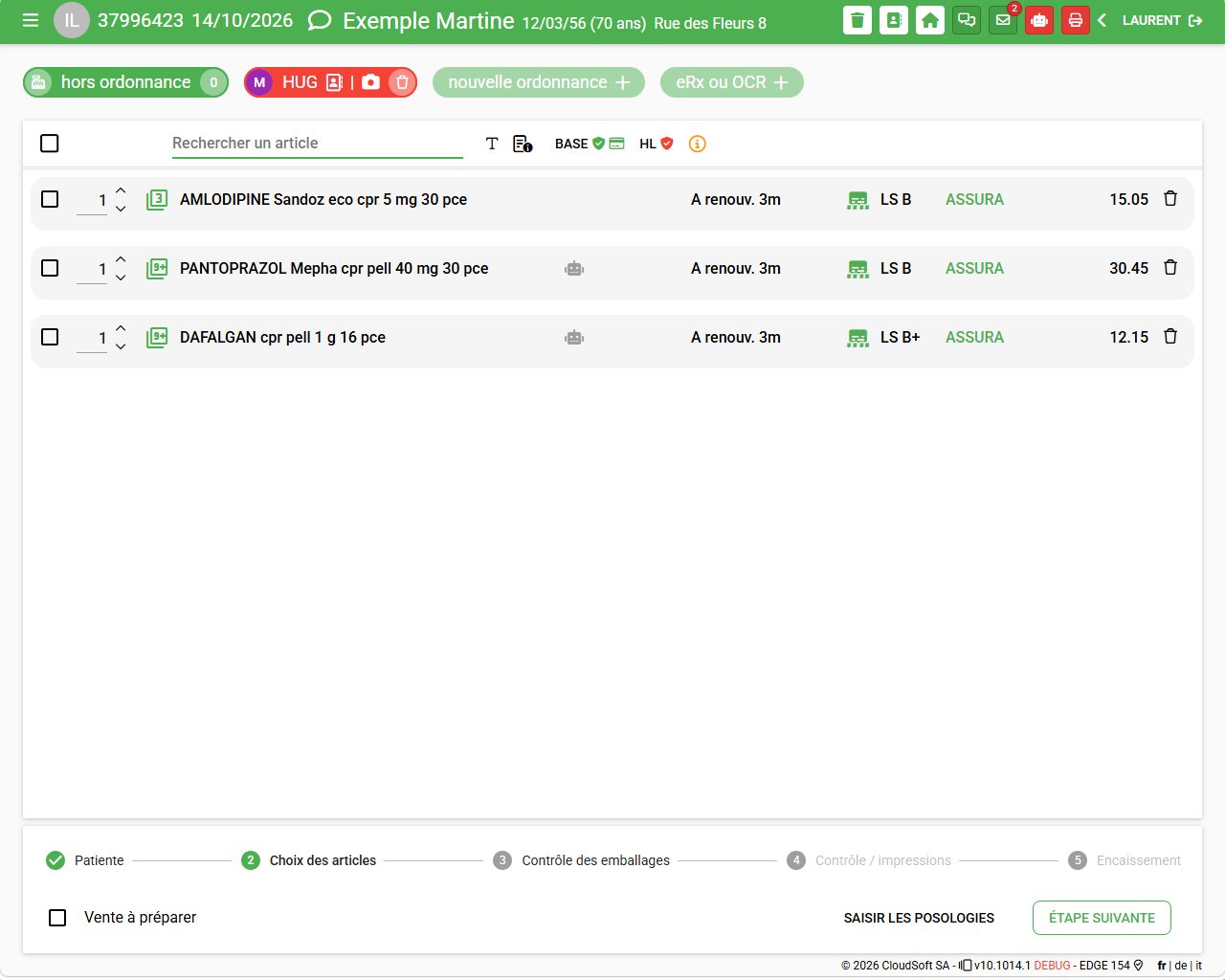Click the camera icon on the HUG prescription
Image resolution: width=1225 pixels, height=980 pixels.
[370, 82]
